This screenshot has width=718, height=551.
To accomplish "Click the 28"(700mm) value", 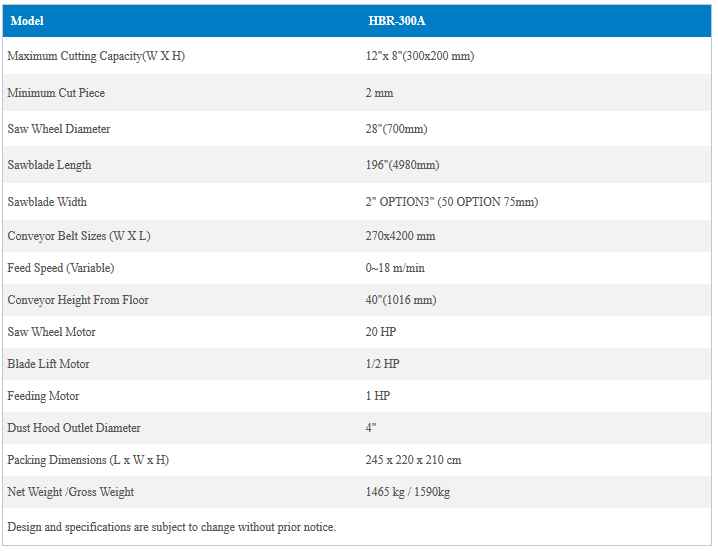I will (x=398, y=129).
